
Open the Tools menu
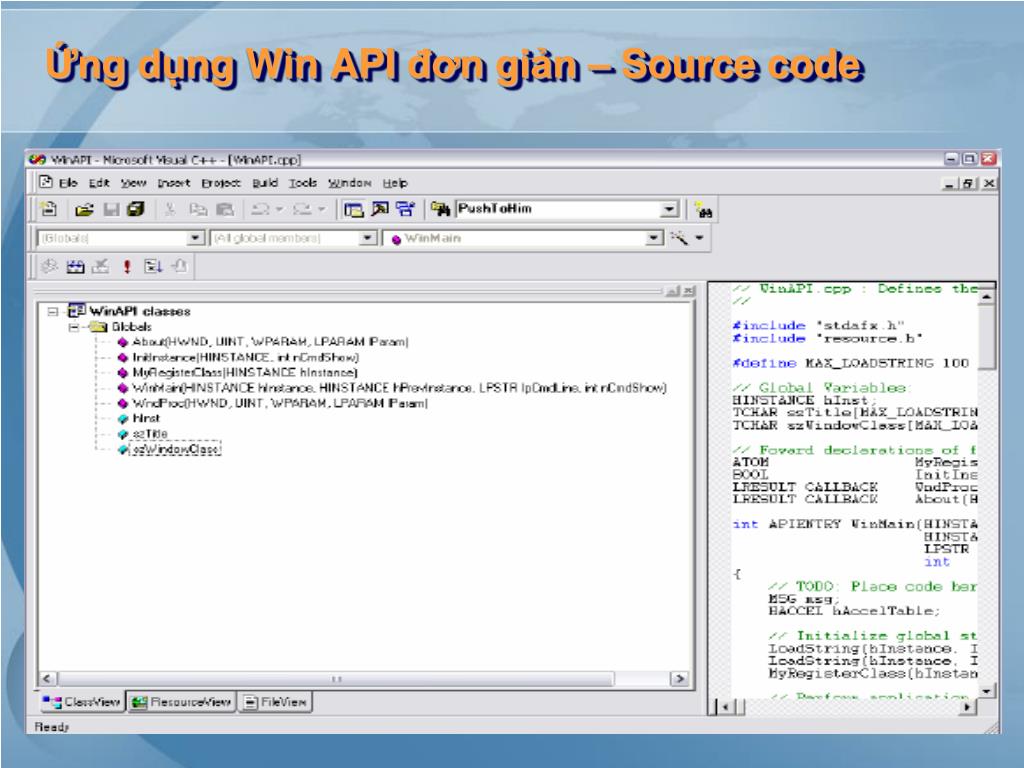click(303, 183)
